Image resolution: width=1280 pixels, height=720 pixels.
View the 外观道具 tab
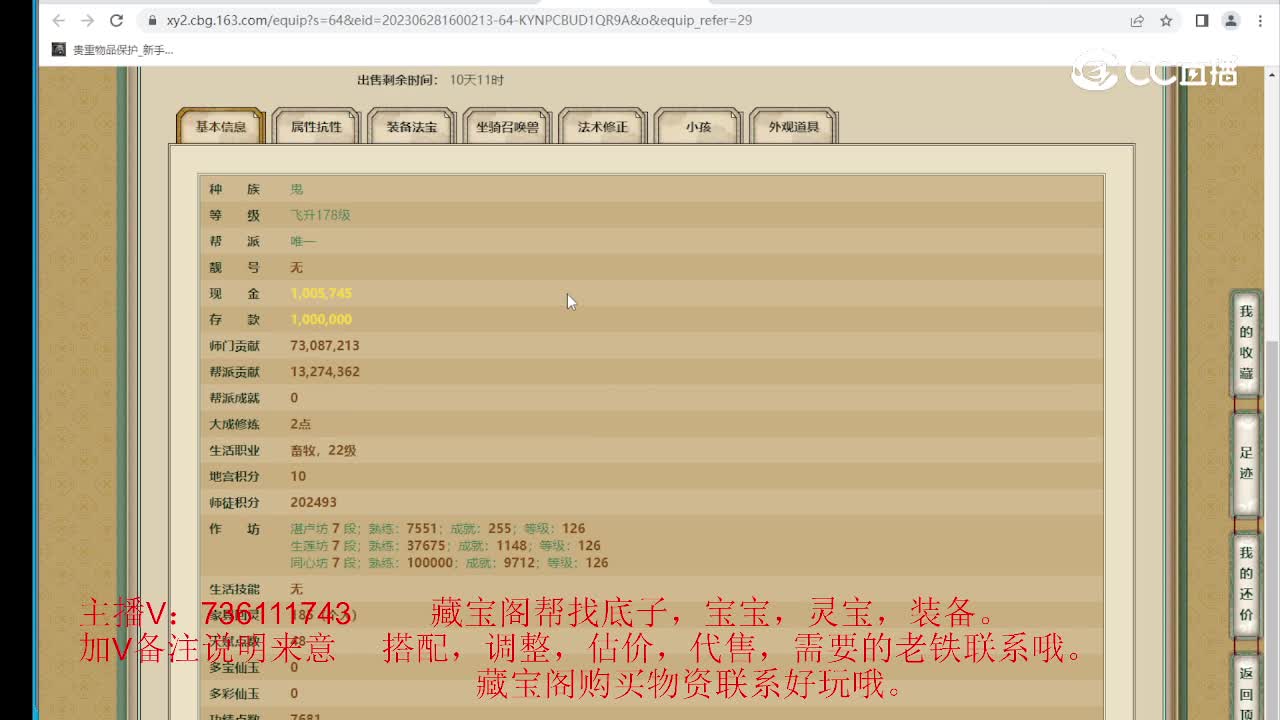[x=794, y=127]
